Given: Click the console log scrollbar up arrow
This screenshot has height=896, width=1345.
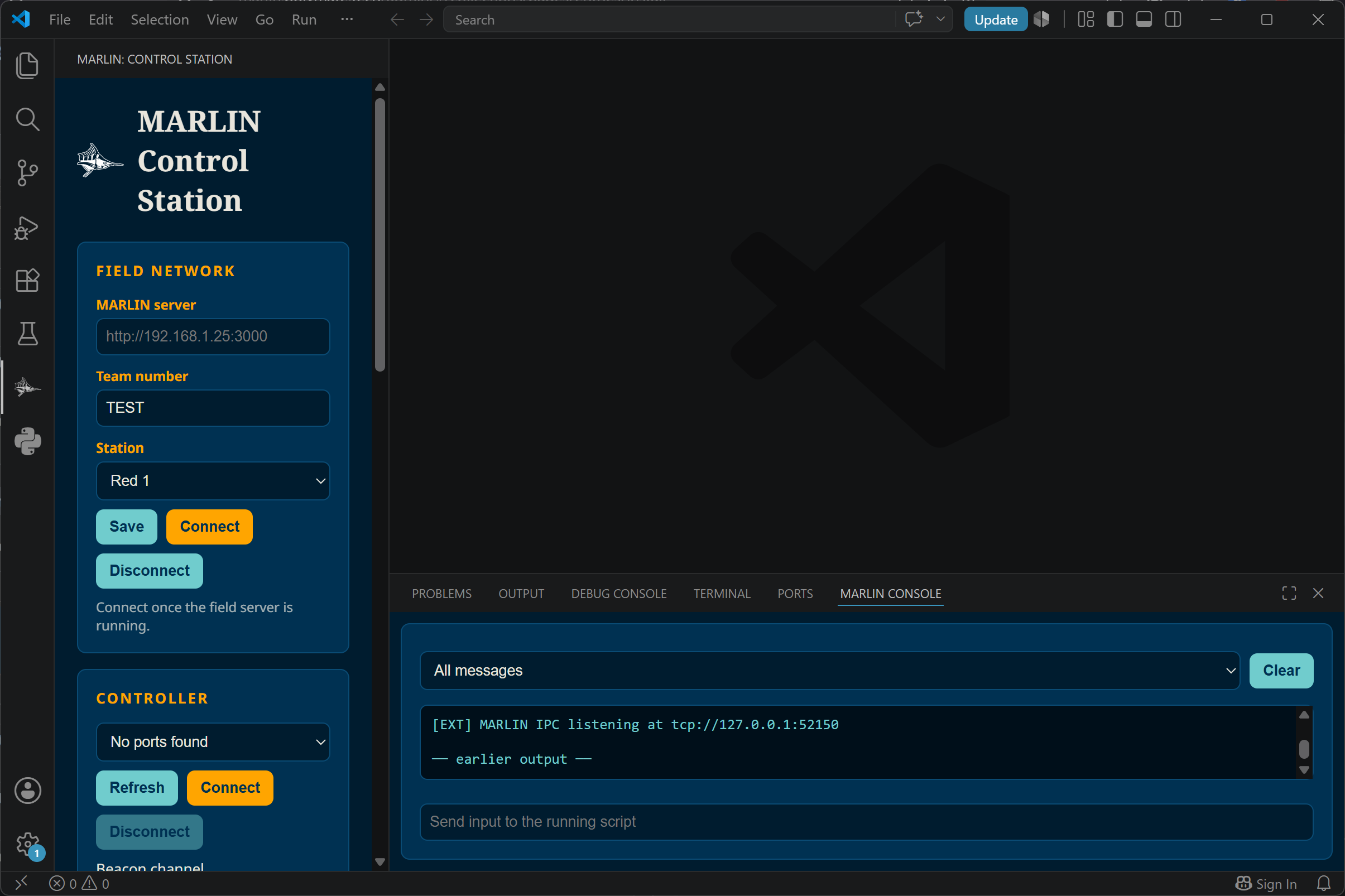Looking at the screenshot, I should [1304, 715].
